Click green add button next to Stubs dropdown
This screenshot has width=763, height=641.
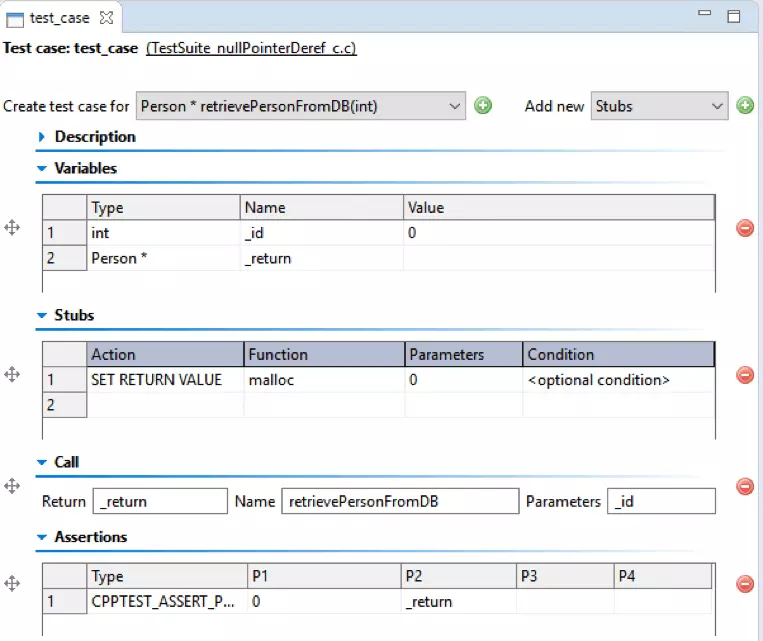coord(745,106)
